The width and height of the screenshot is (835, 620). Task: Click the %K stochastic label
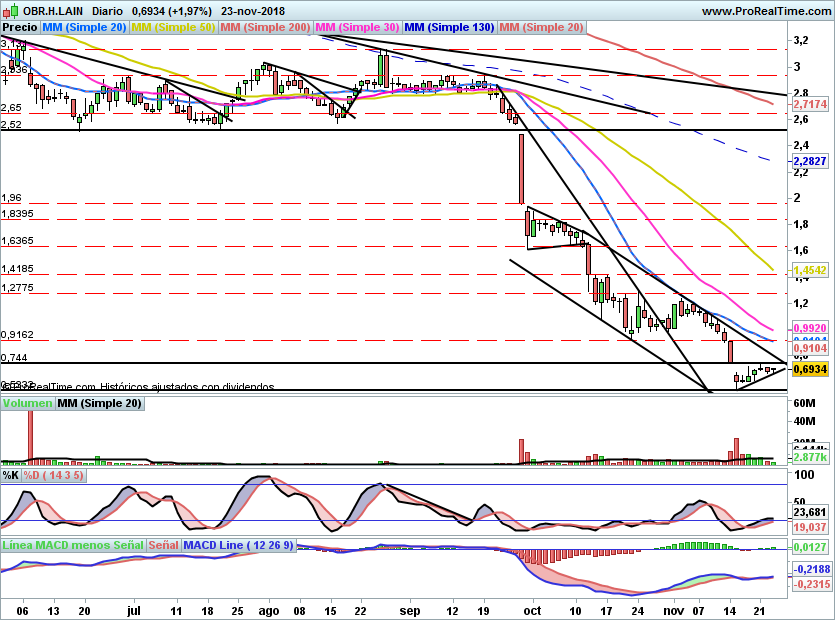coord(10,475)
